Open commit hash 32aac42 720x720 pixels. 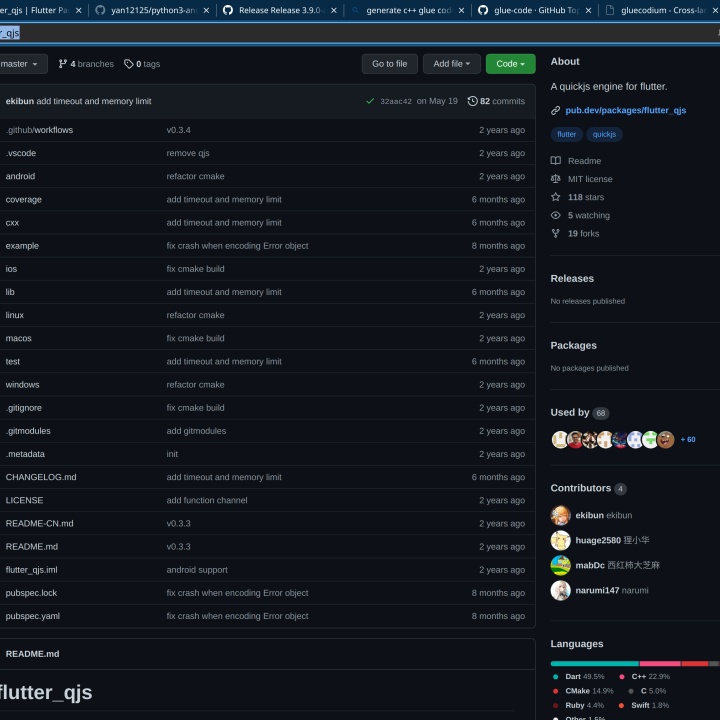point(396,101)
